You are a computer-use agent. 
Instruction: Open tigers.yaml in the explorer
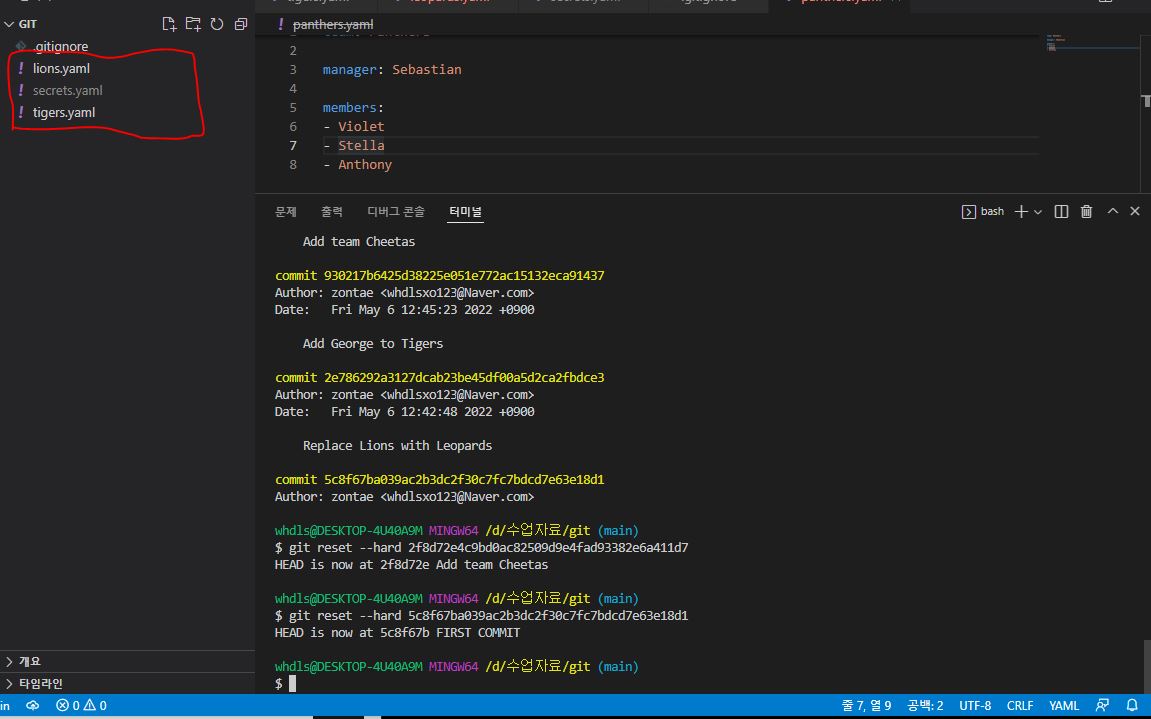(64, 112)
